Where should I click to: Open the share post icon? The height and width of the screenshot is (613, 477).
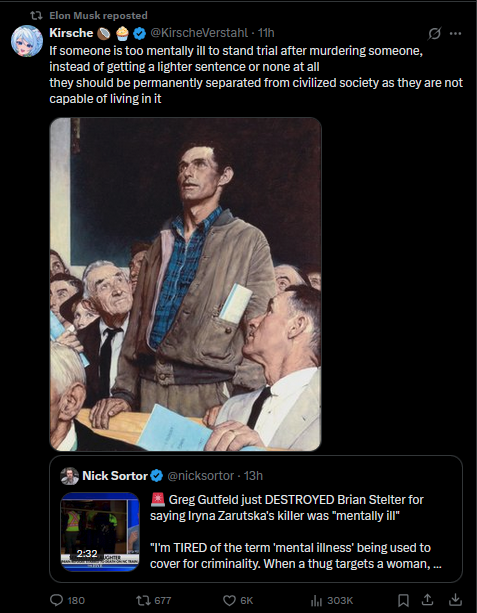pos(428,599)
